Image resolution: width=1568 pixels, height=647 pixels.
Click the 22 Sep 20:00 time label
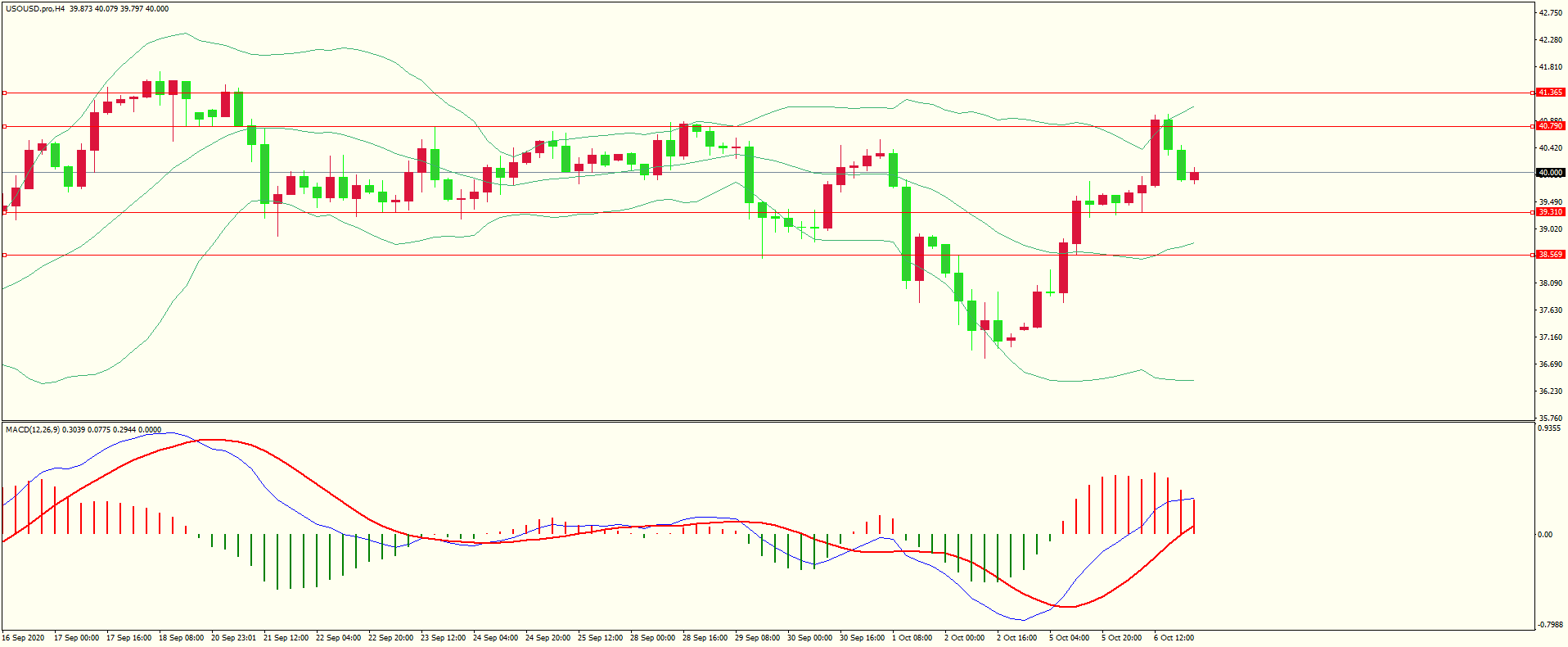click(x=390, y=638)
